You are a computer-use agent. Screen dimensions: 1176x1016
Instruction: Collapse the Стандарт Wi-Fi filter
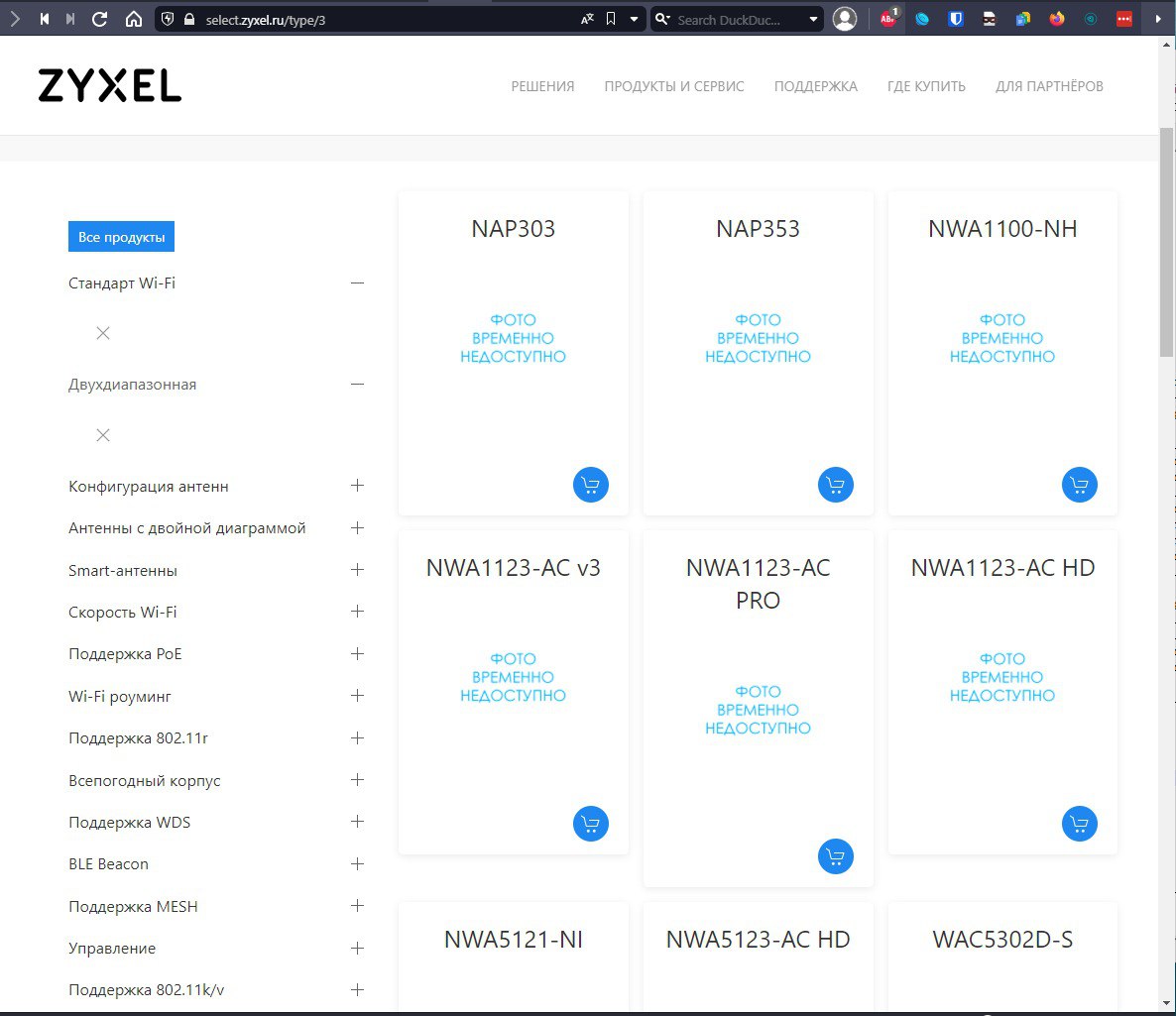click(x=357, y=282)
